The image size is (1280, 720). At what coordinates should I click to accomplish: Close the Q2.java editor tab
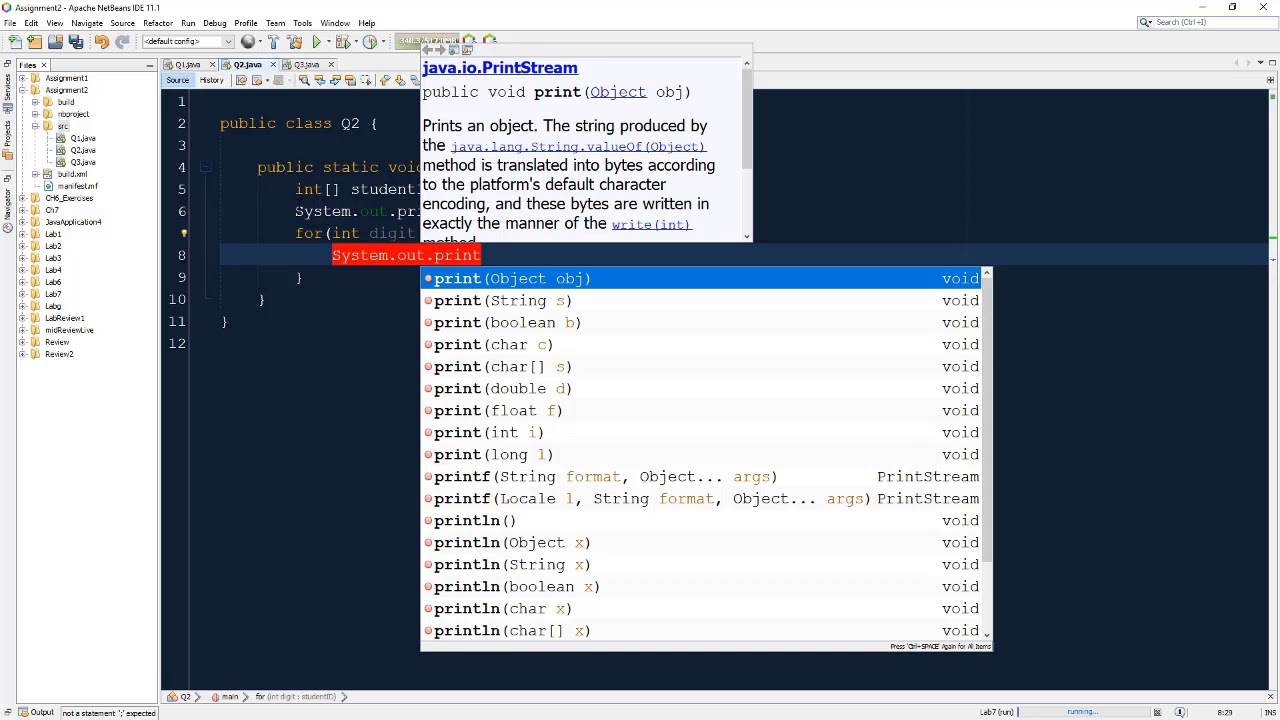272,65
